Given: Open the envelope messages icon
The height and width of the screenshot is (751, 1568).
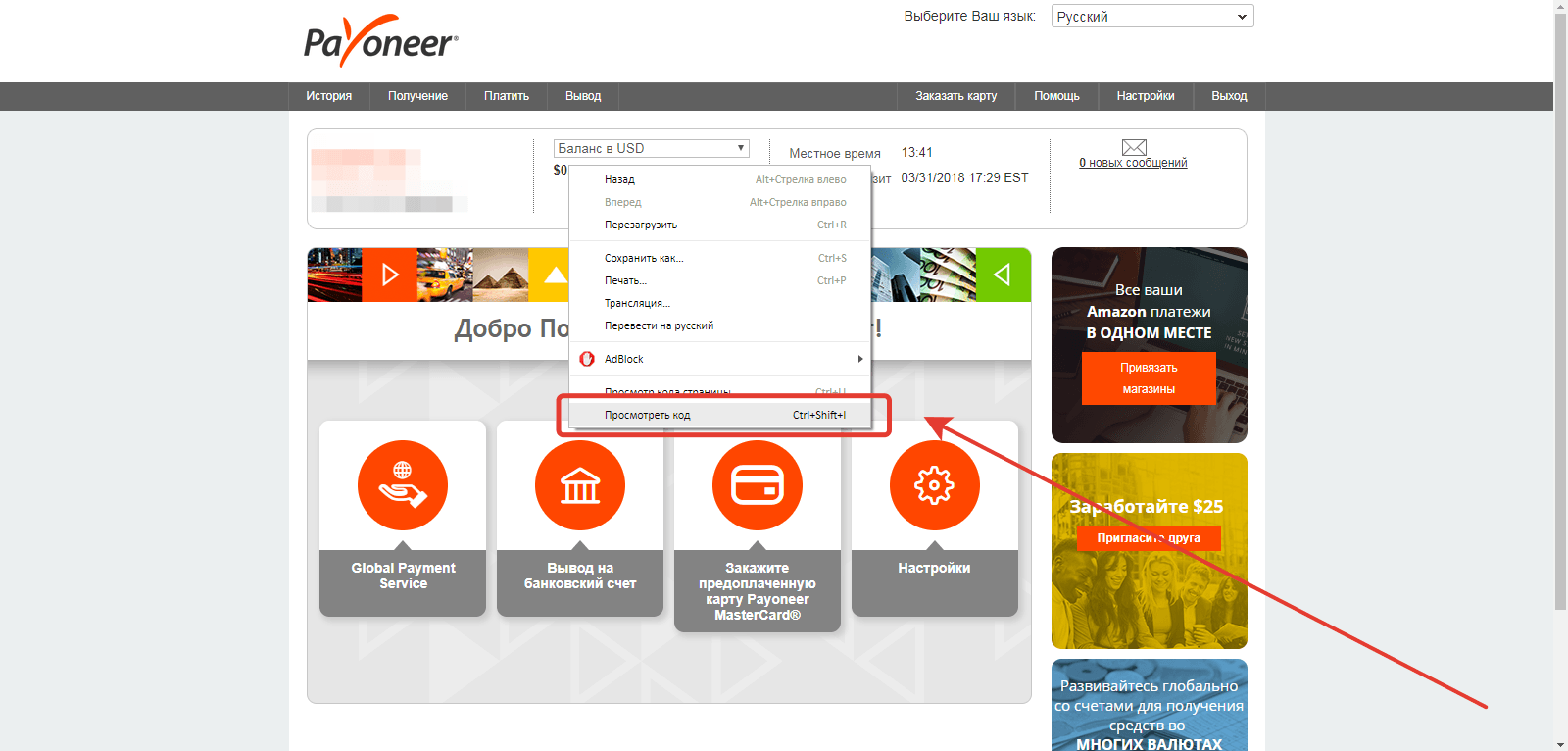Looking at the screenshot, I should click(1134, 147).
